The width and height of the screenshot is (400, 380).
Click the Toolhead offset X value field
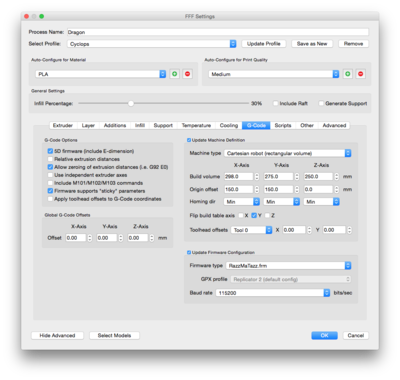(x=294, y=230)
